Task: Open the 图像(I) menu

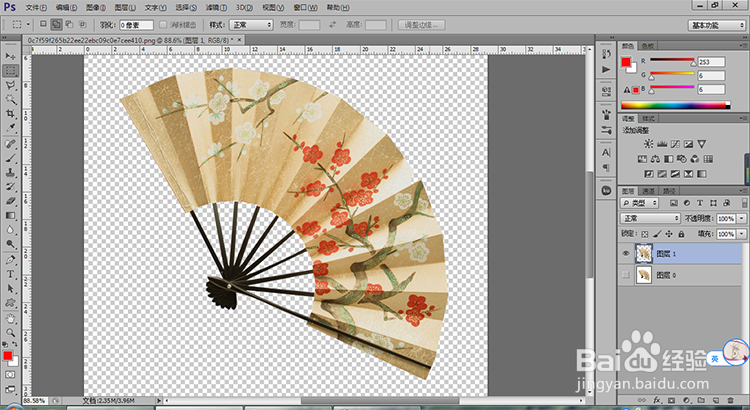Action: (96, 8)
